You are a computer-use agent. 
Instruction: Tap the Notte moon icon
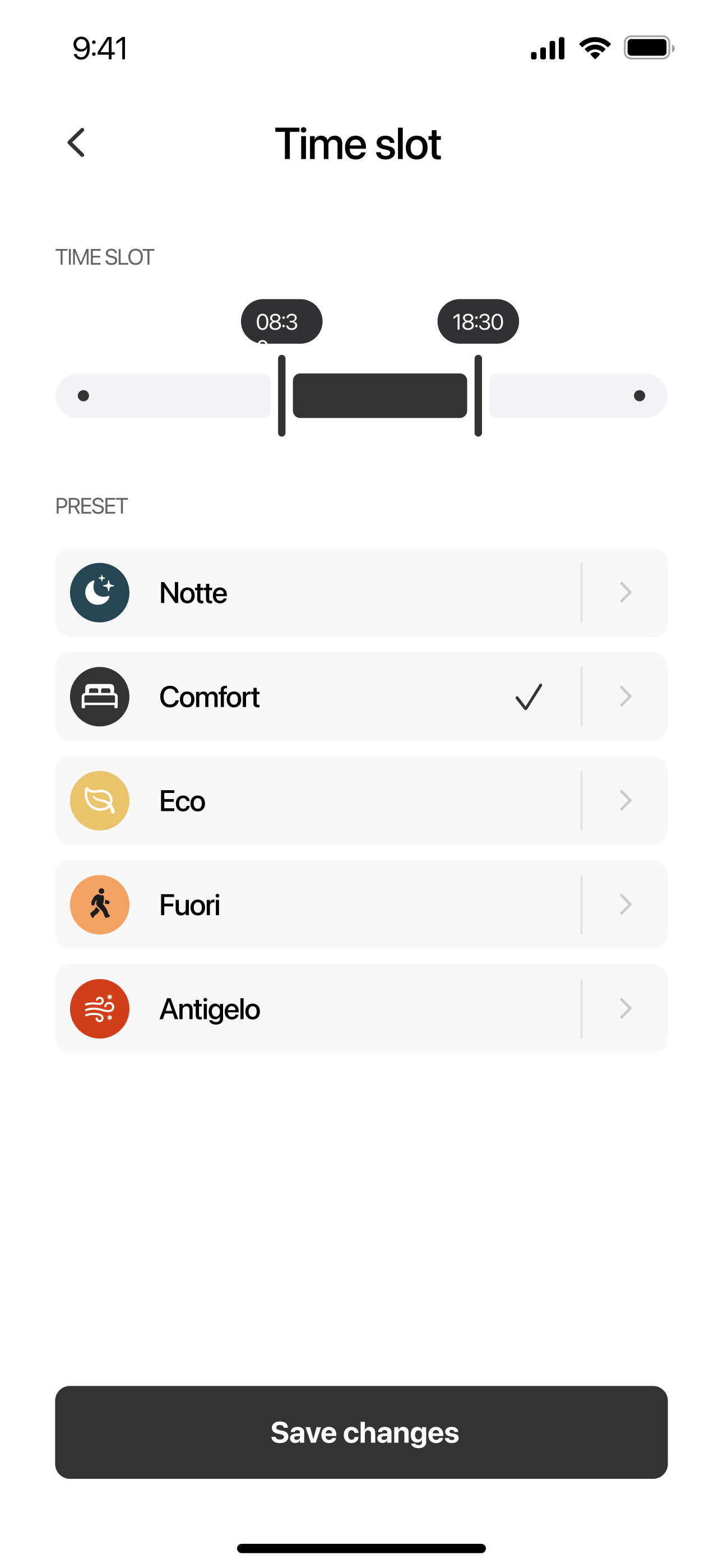point(100,592)
